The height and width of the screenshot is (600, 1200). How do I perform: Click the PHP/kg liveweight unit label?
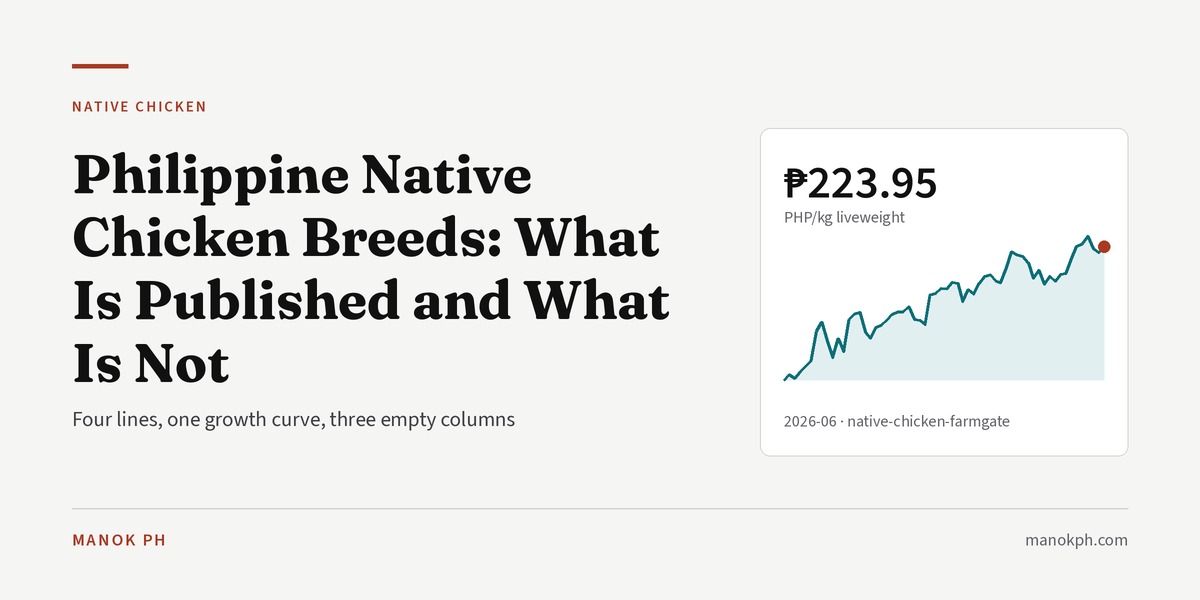pyautogui.click(x=844, y=217)
